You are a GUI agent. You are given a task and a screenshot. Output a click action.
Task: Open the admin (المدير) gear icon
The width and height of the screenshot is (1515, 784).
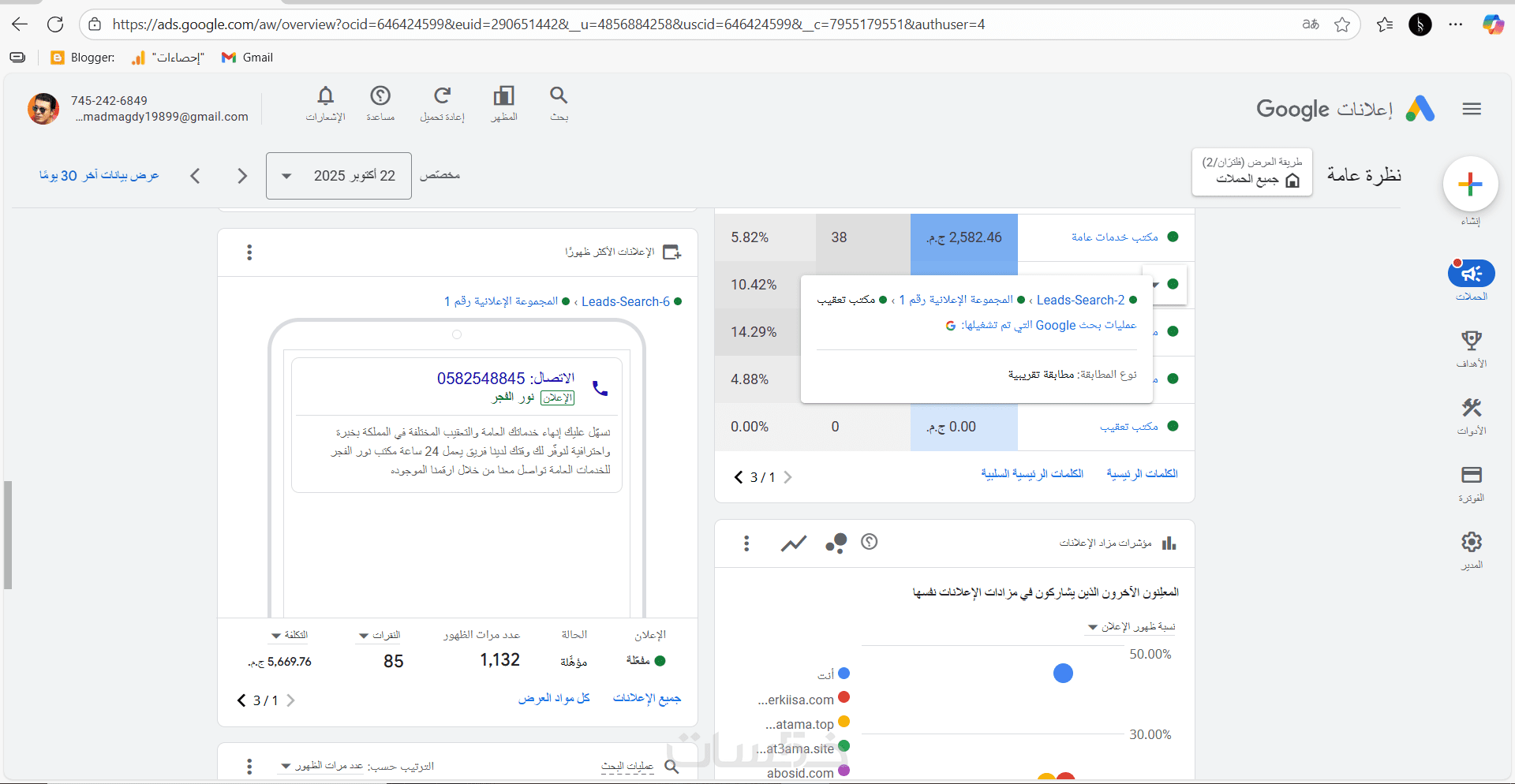(1471, 542)
